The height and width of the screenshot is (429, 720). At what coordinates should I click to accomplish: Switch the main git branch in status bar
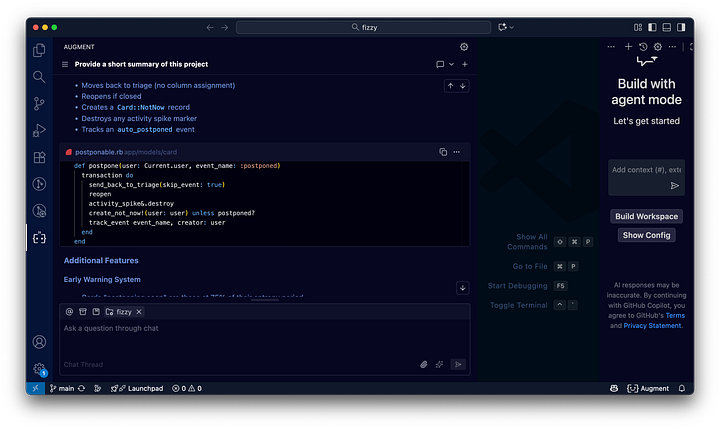coord(62,389)
